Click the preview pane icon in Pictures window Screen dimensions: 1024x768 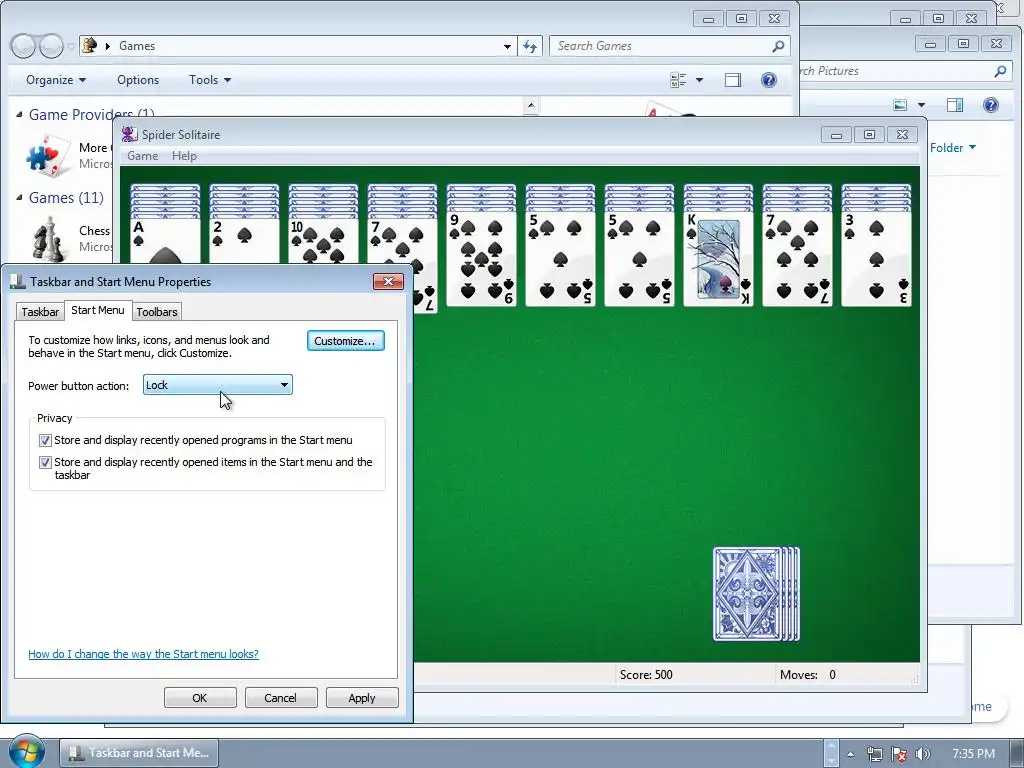tap(955, 105)
